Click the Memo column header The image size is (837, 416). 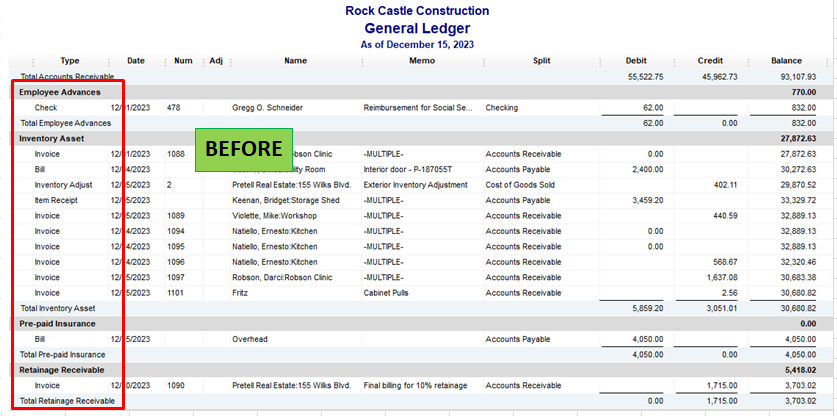tap(422, 61)
